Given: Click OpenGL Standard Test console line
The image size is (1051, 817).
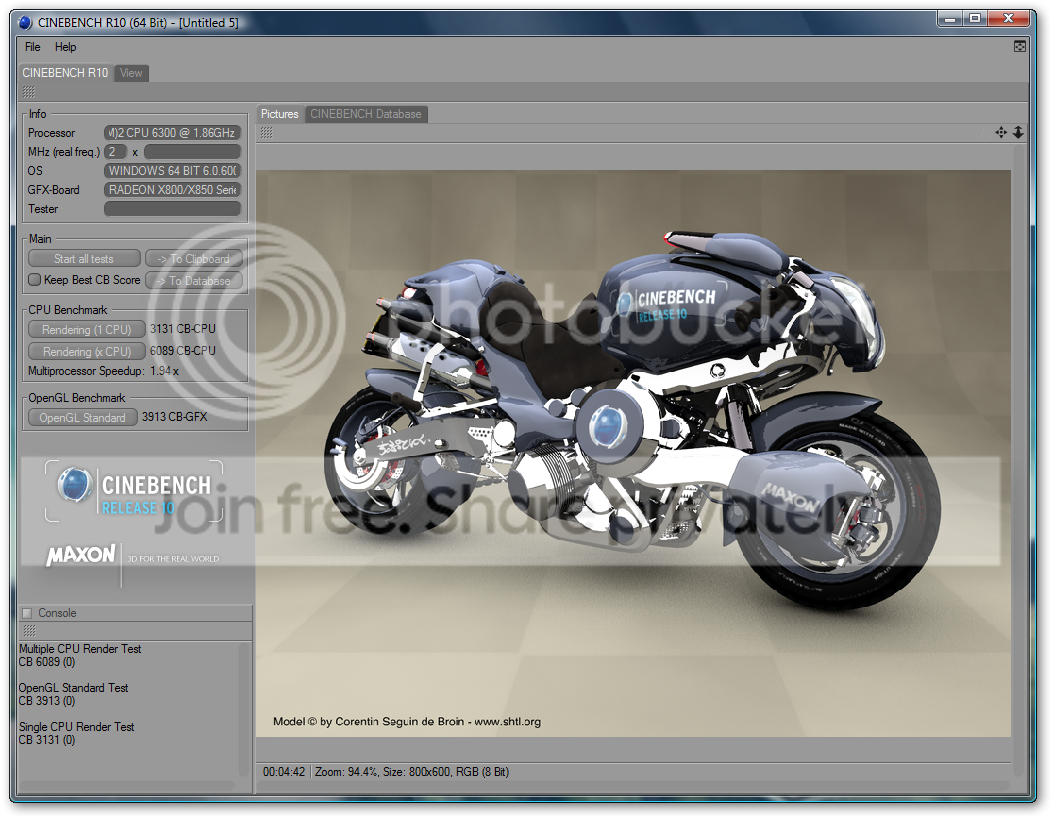Looking at the screenshot, I should [73, 688].
